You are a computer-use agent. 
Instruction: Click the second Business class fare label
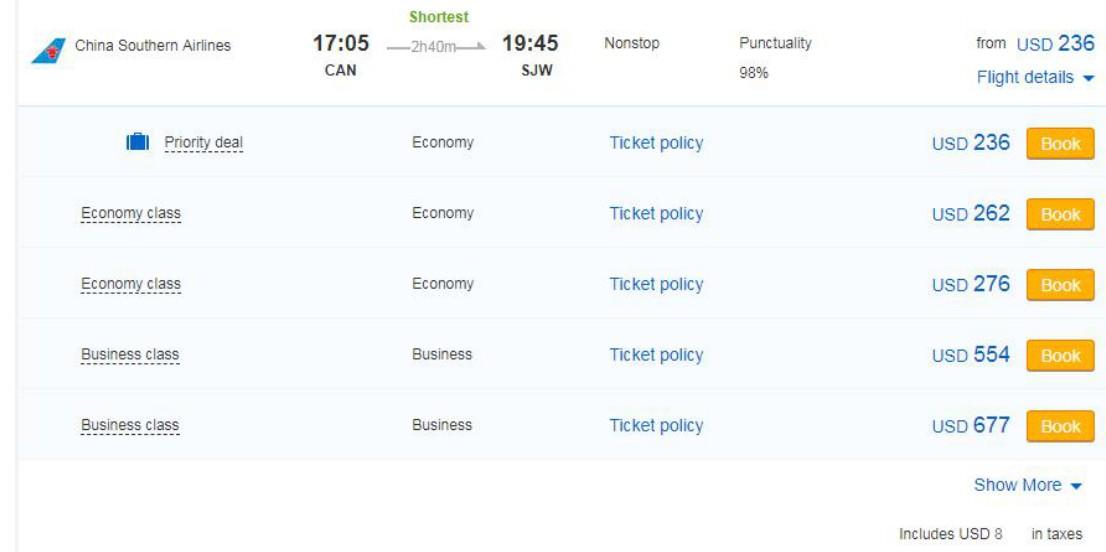coord(130,424)
